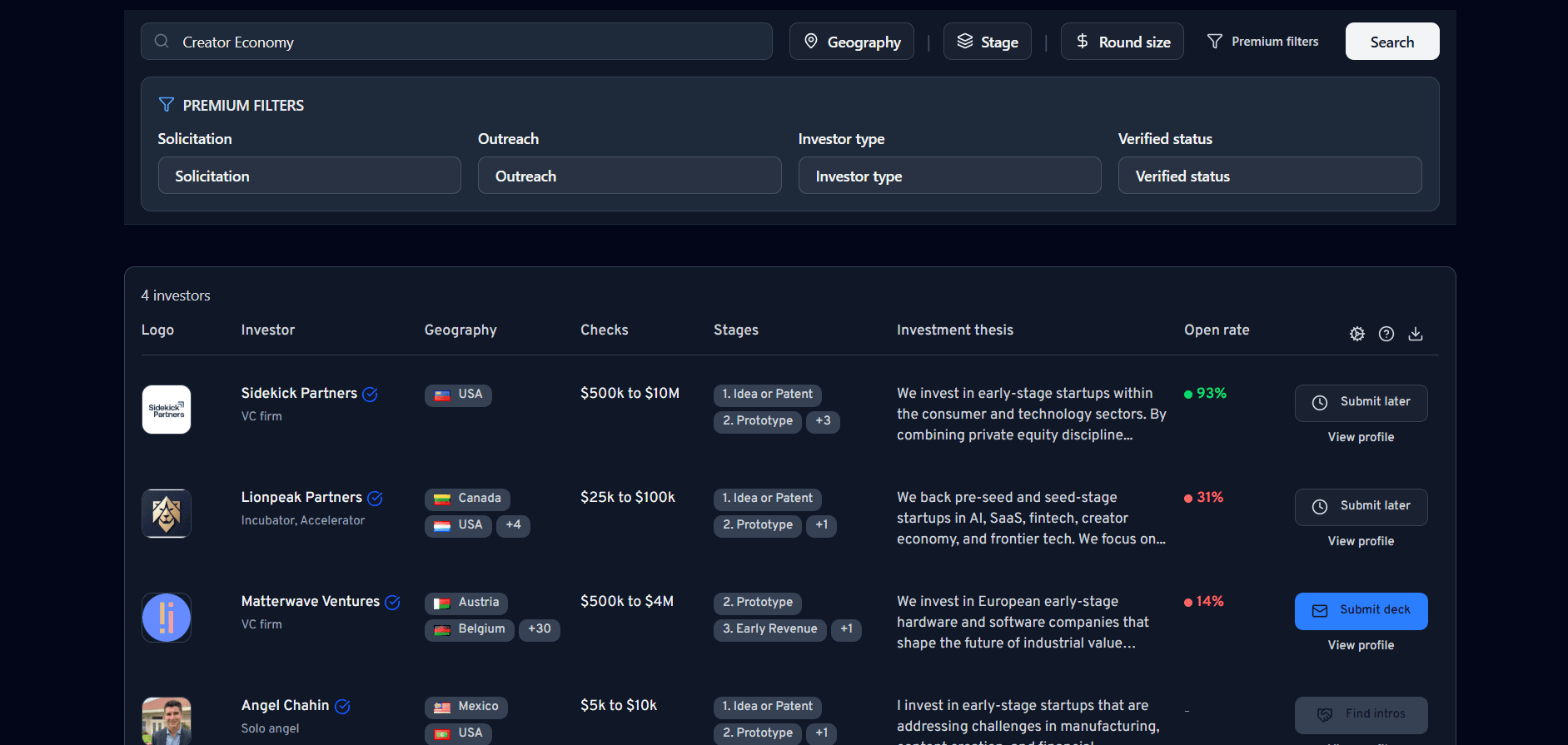
Task: Open Sidekick Partners investor name
Action: point(299,393)
